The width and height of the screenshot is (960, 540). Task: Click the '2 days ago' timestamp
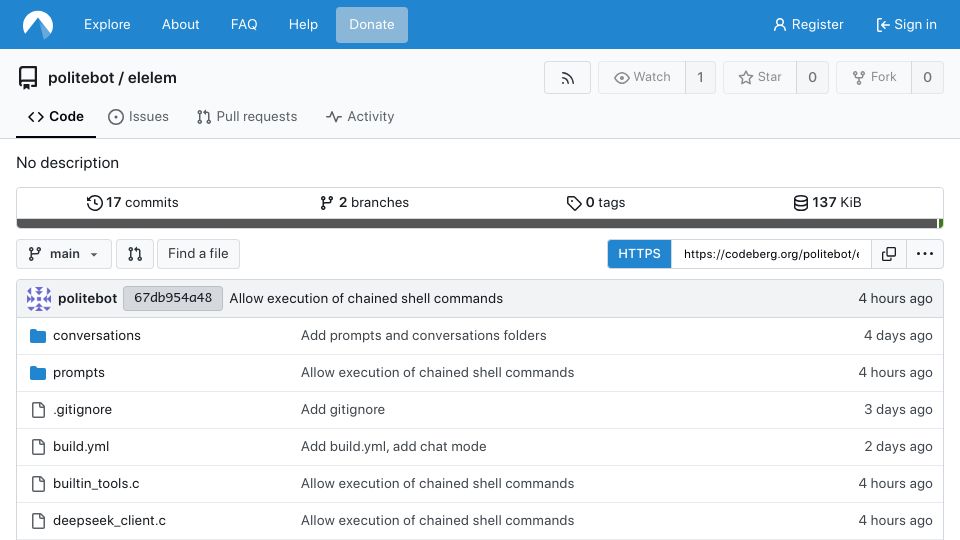point(898,447)
